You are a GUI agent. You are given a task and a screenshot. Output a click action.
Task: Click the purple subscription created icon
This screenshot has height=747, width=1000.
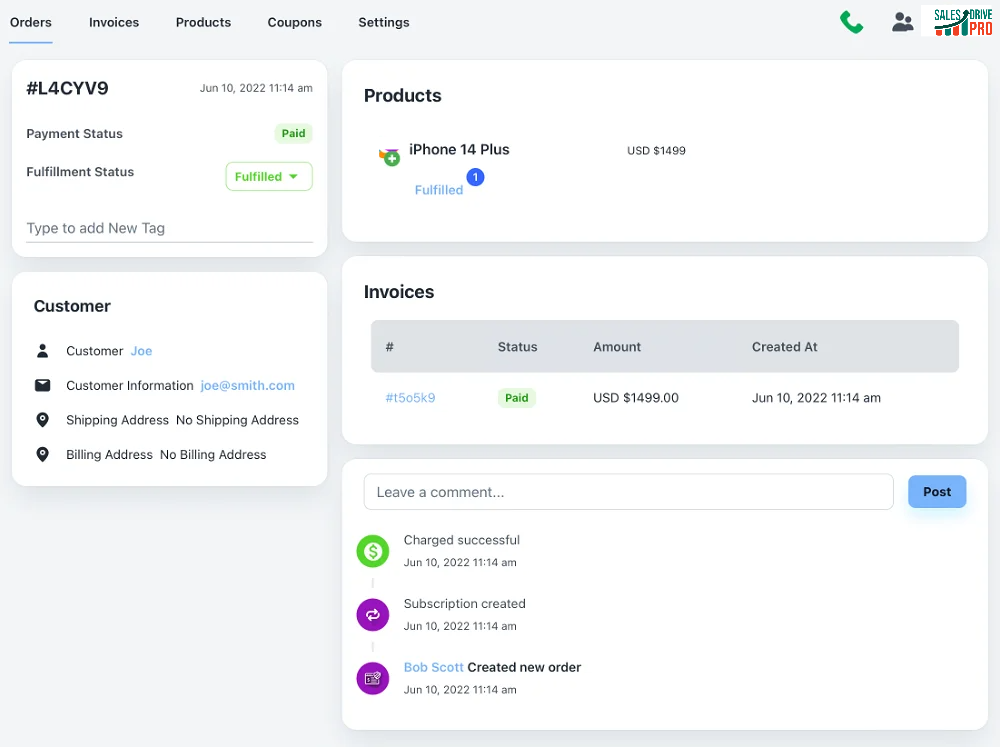tap(373, 615)
